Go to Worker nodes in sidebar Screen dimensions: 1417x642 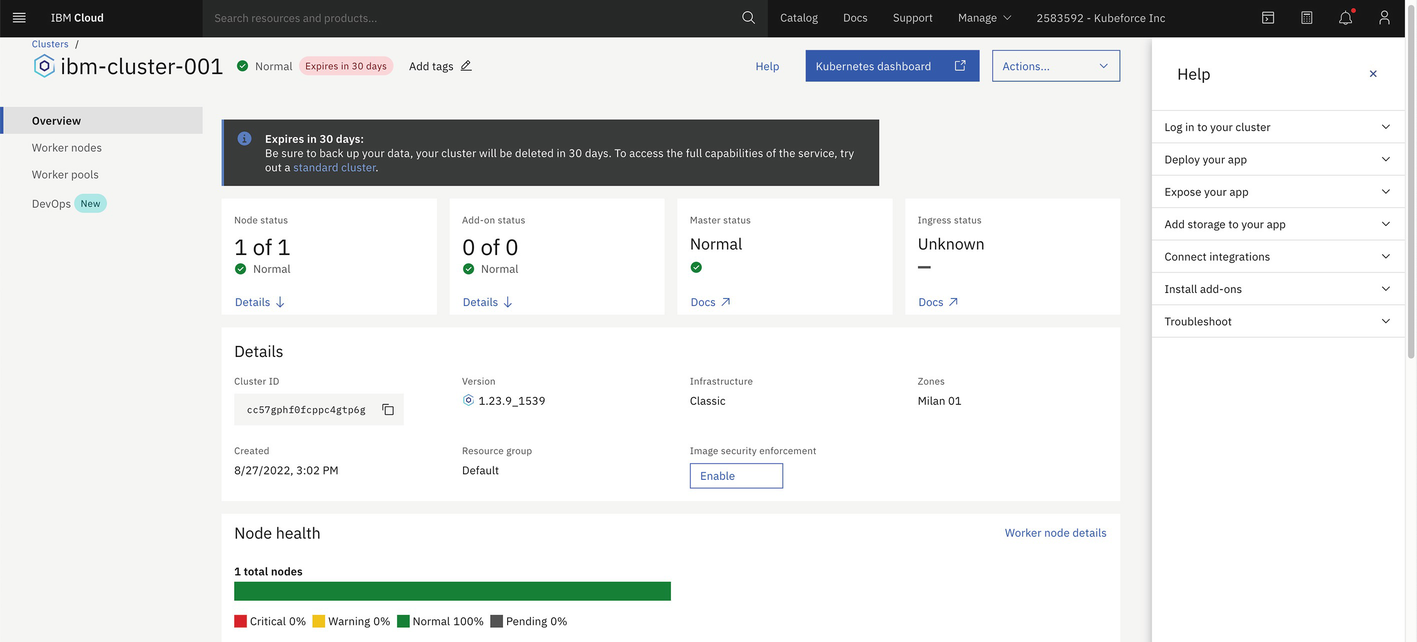coord(67,148)
